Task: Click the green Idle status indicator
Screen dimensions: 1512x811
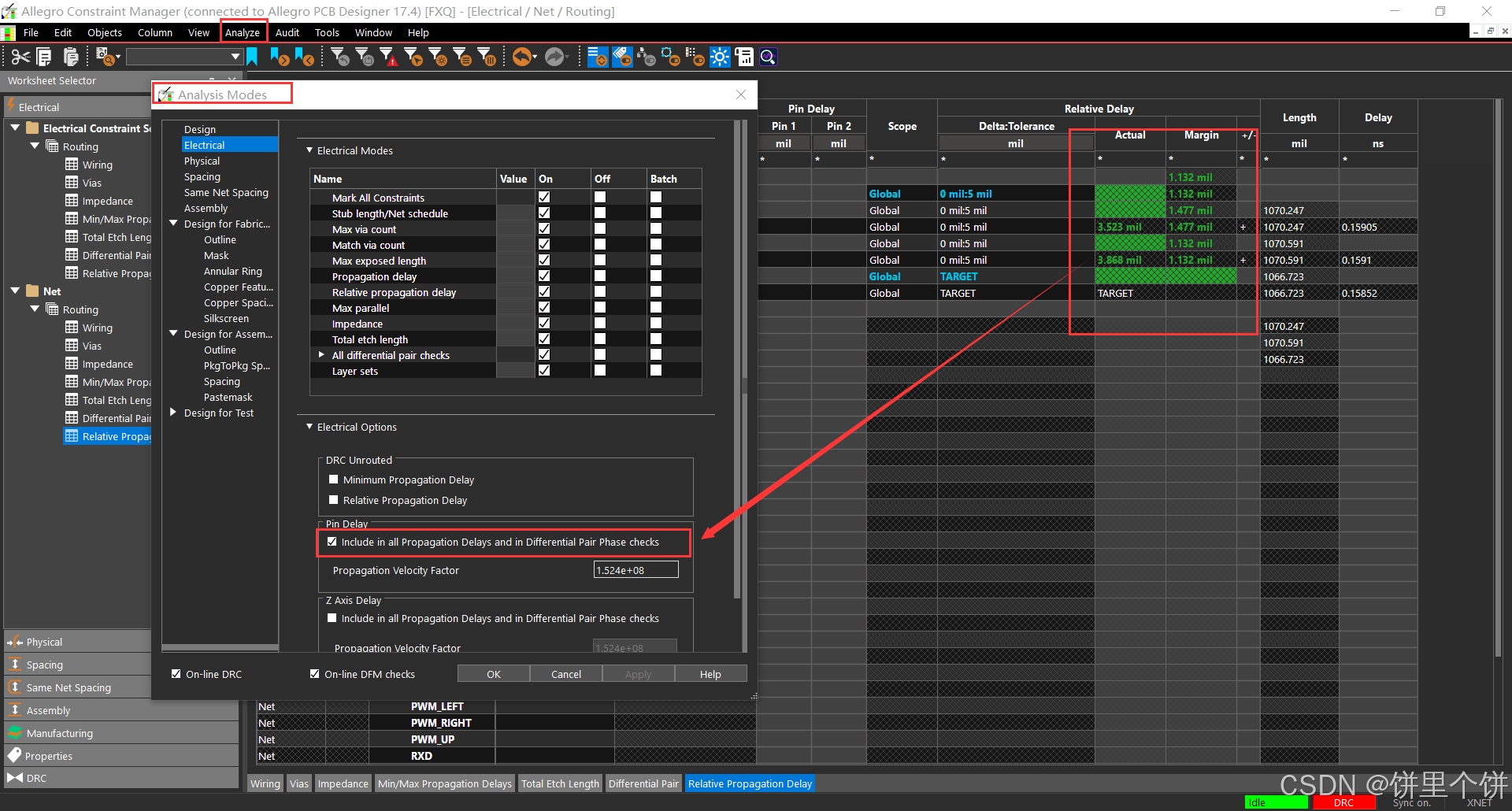Action: pyautogui.click(x=1277, y=802)
